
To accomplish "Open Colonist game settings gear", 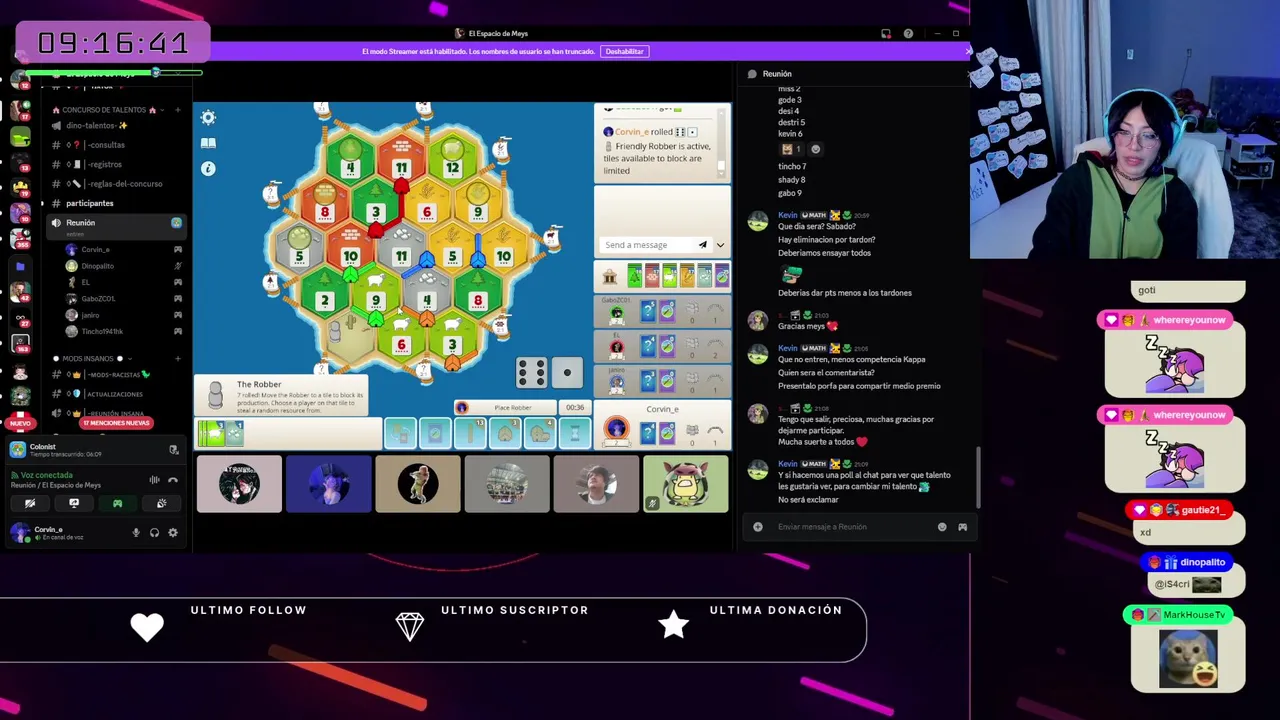I will (x=208, y=118).
